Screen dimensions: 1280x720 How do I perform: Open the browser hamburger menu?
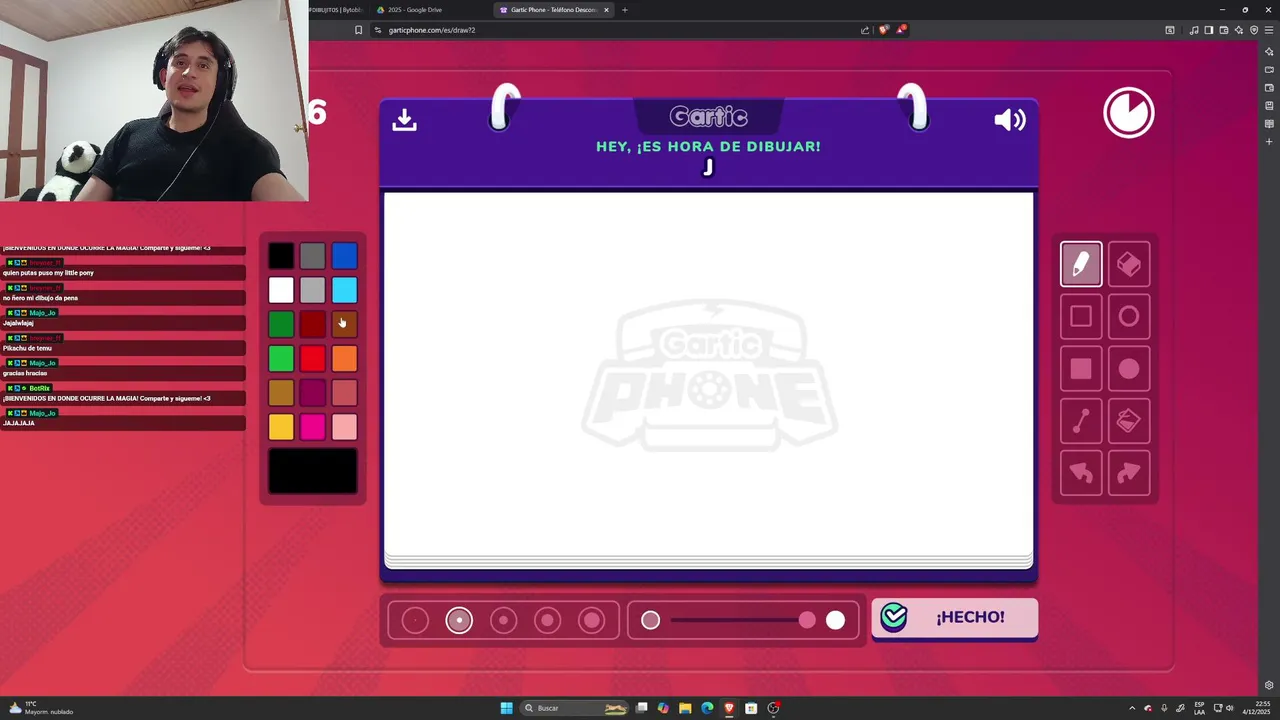coord(1269,30)
